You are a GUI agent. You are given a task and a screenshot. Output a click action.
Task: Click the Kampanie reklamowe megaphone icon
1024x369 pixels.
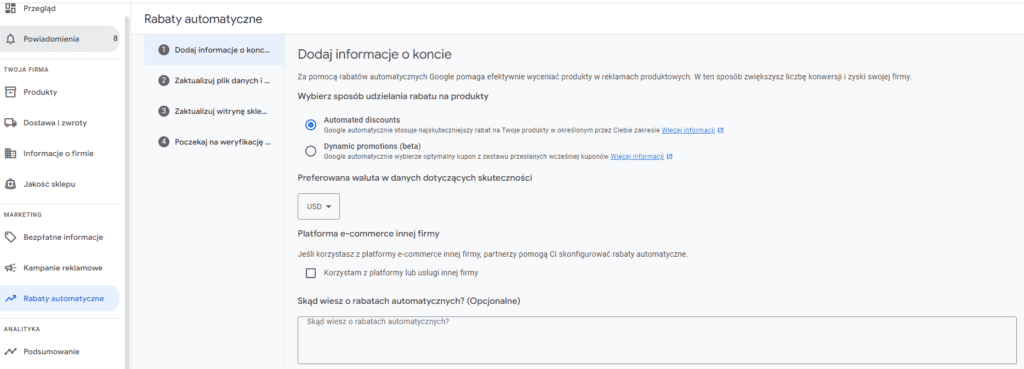tap(10, 268)
